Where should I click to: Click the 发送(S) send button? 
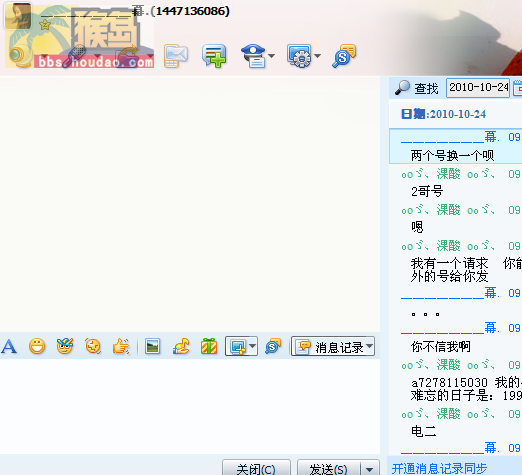point(328,467)
